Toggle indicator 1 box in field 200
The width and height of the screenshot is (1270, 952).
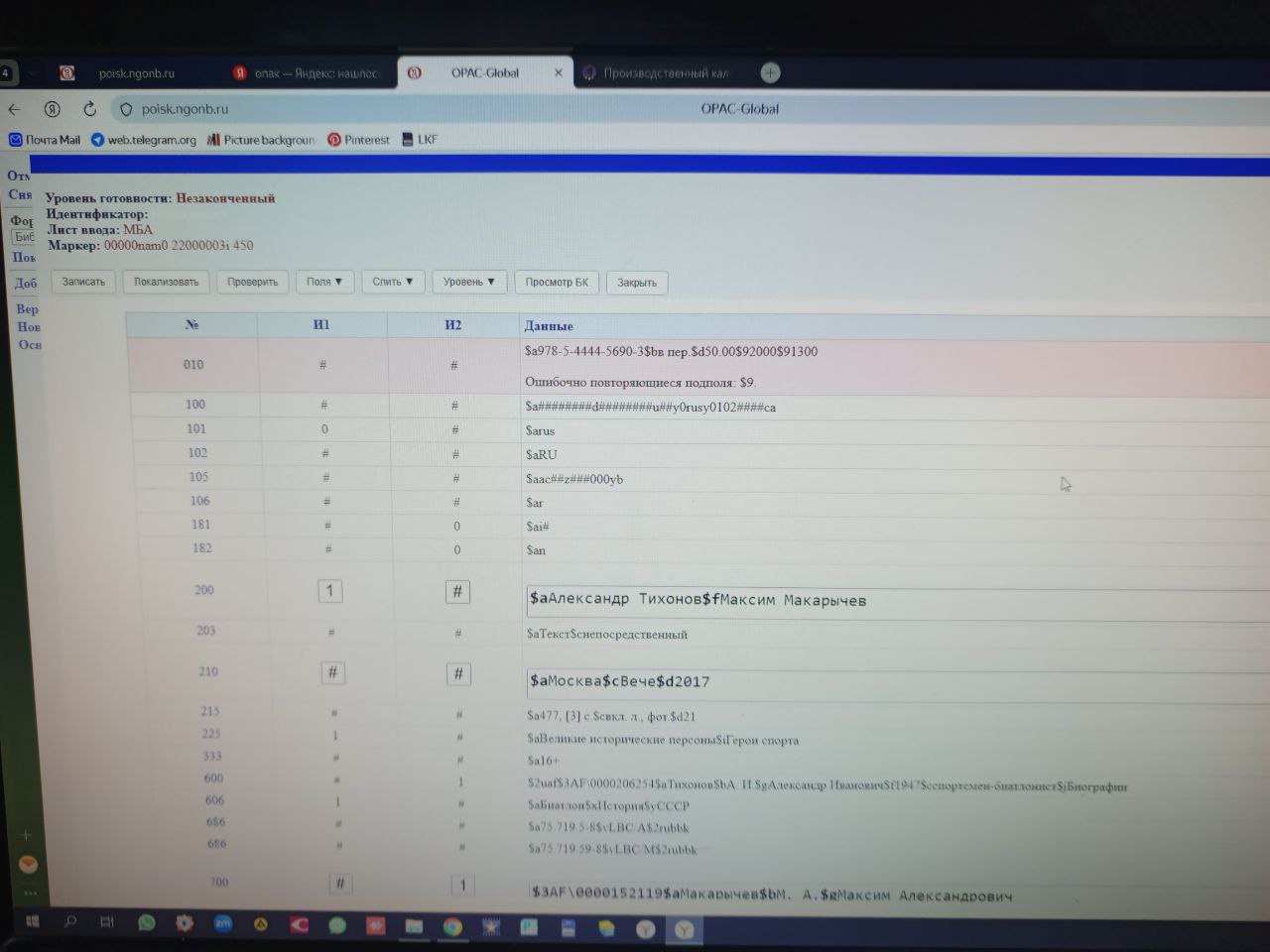tap(329, 591)
